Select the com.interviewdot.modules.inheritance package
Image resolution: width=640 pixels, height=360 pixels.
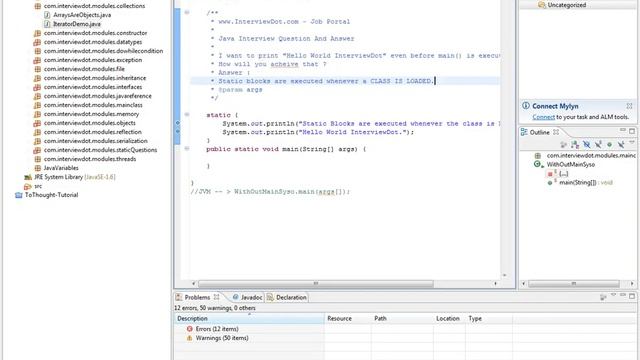pos(95,78)
